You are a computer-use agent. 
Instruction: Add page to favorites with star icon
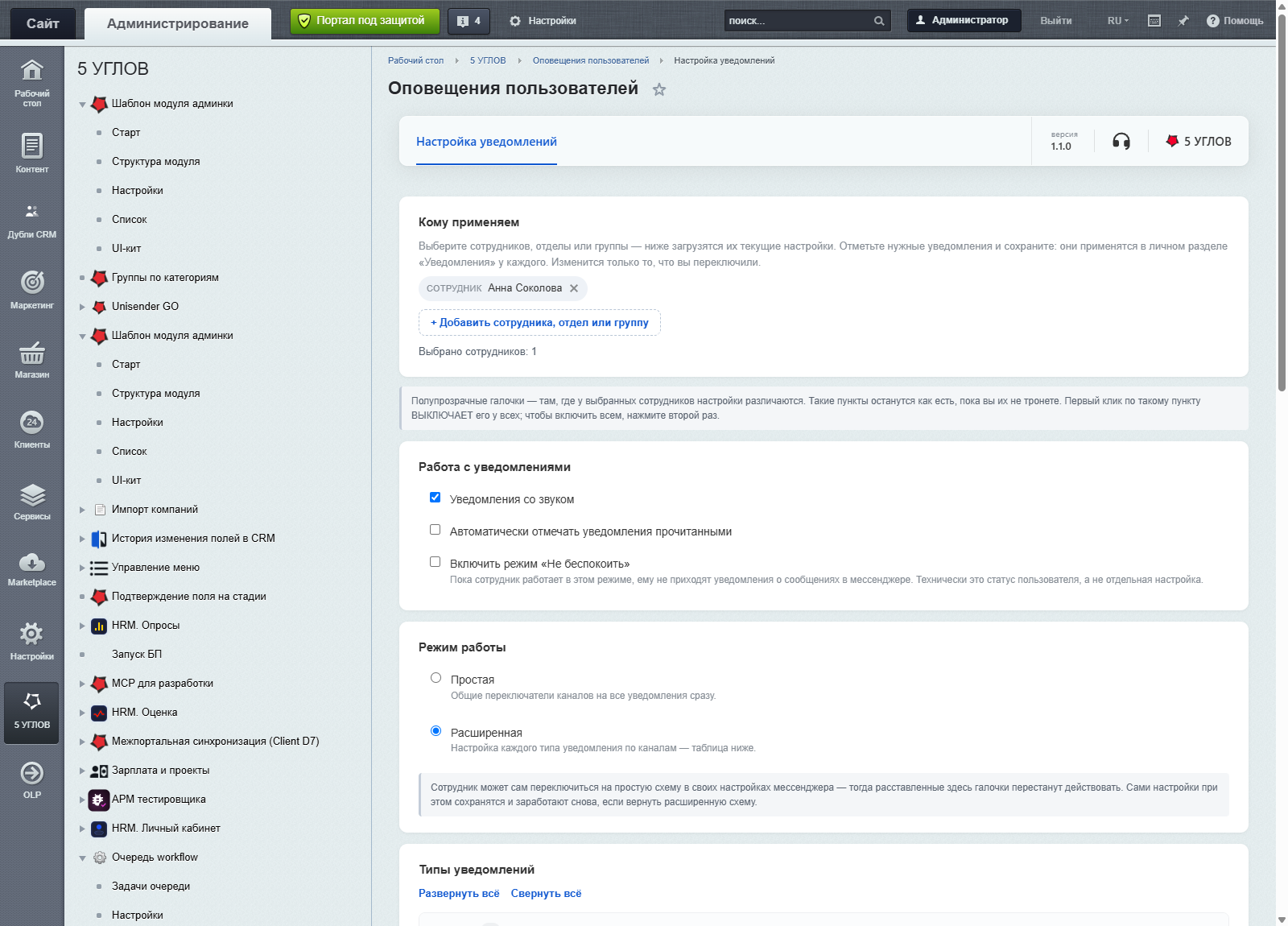(659, 89)
